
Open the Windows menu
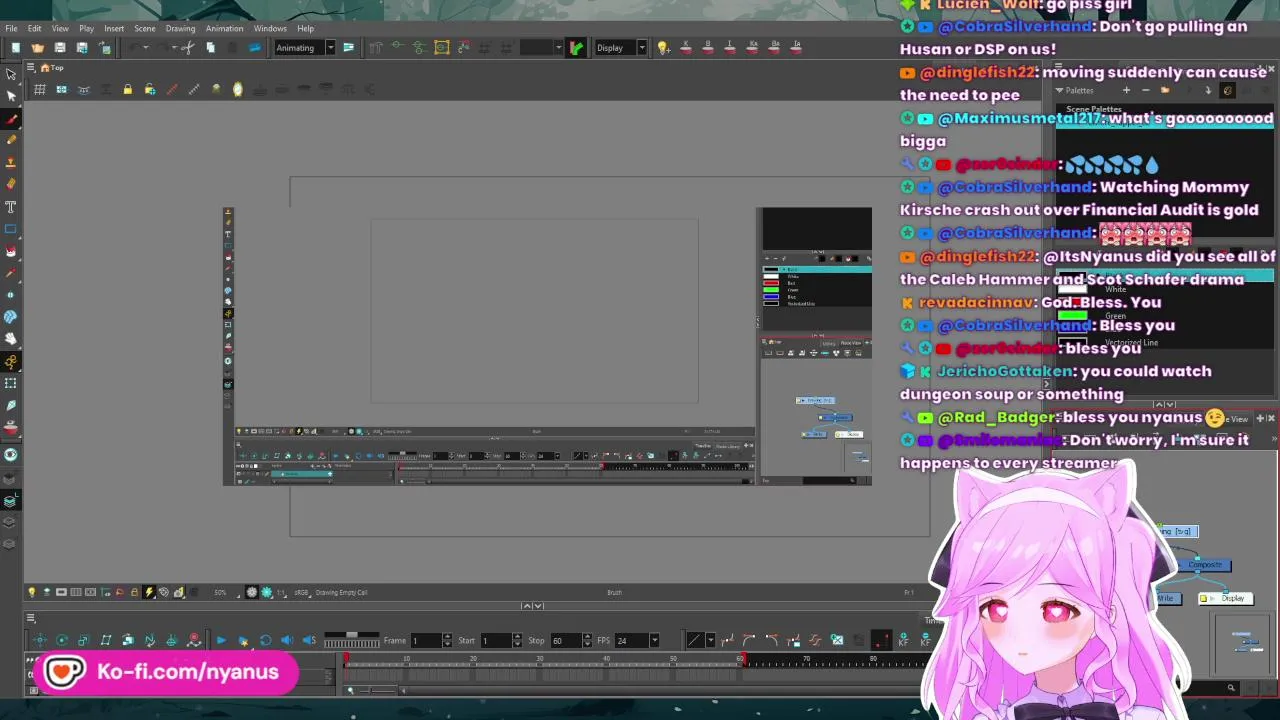(270, 28)
